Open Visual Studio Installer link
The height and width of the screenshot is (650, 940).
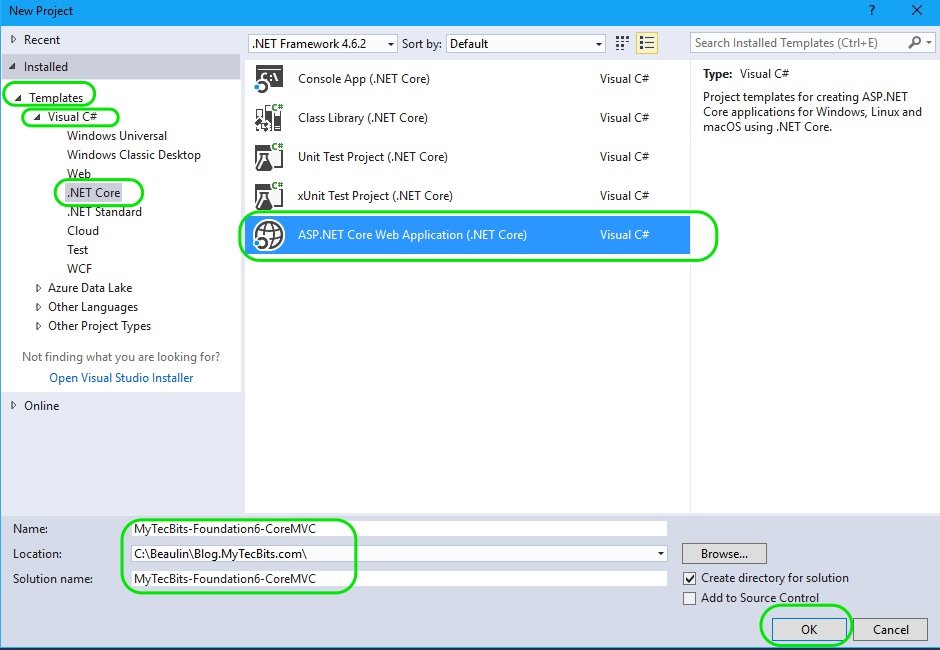121,378
